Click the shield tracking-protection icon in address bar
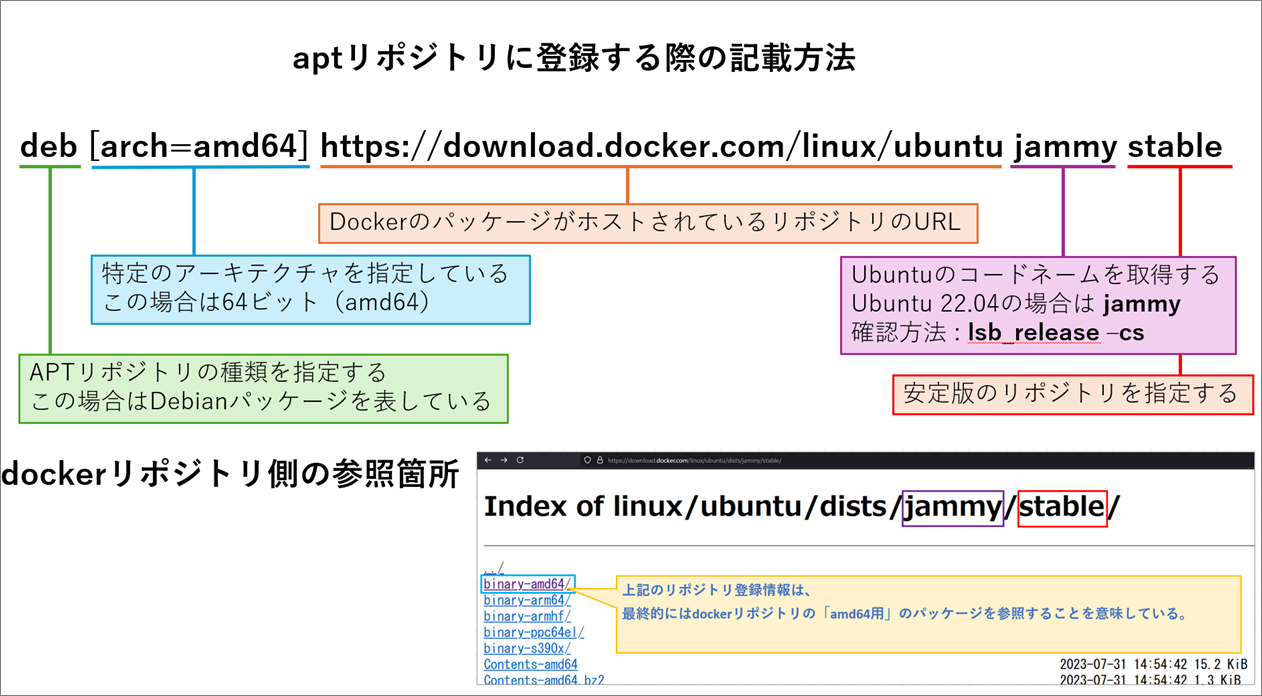Image resolution: width=1262 pixels, height=696 pixels. (588, 460)
